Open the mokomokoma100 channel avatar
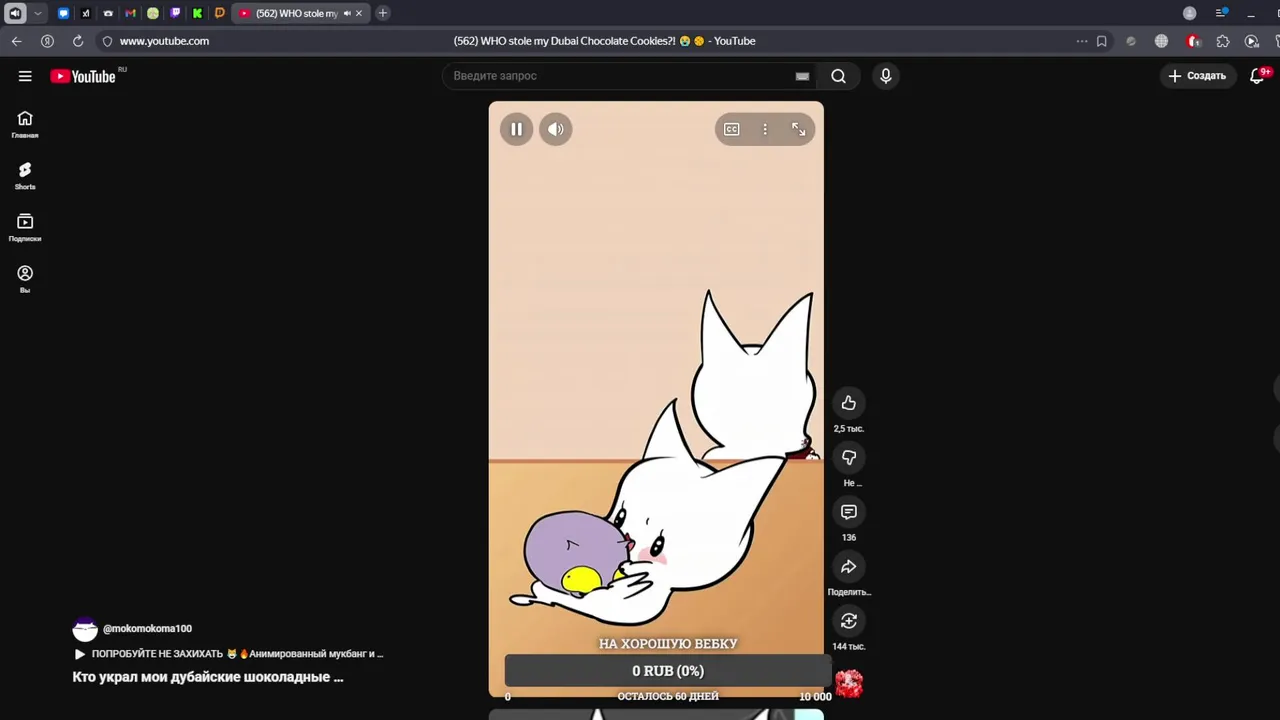1280x720 pixels. [85, 629]
